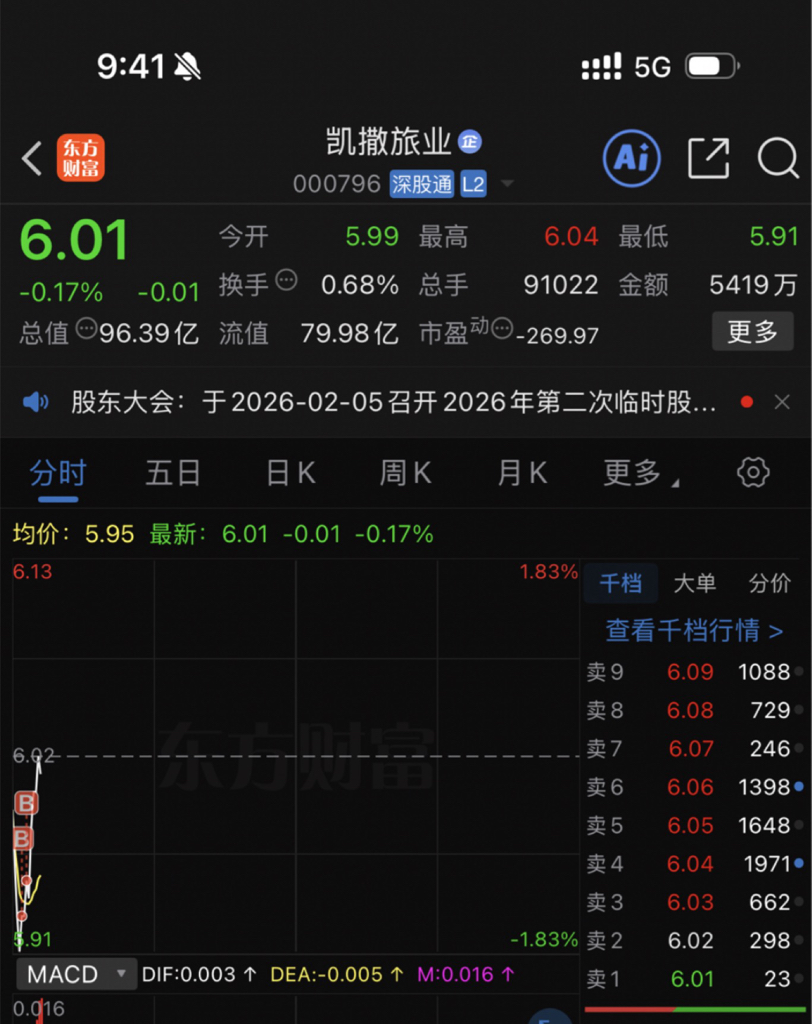Switch to the 周K tab
Screen dimensions: 812x1024
coord(406,473)
